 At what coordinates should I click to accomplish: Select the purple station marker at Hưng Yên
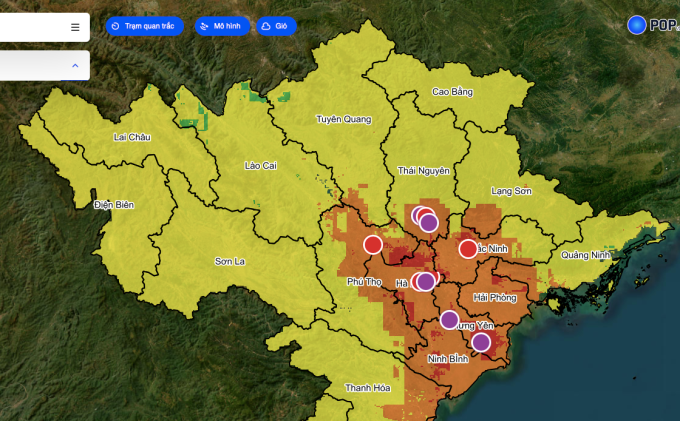click(450, 320)
